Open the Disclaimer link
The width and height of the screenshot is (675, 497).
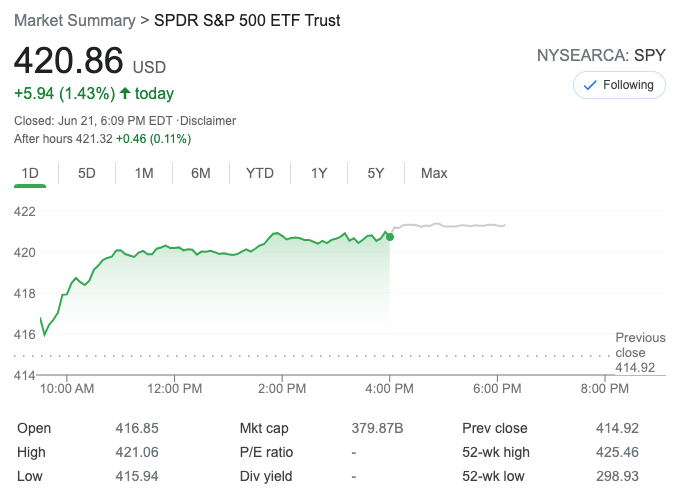[207, 121]
